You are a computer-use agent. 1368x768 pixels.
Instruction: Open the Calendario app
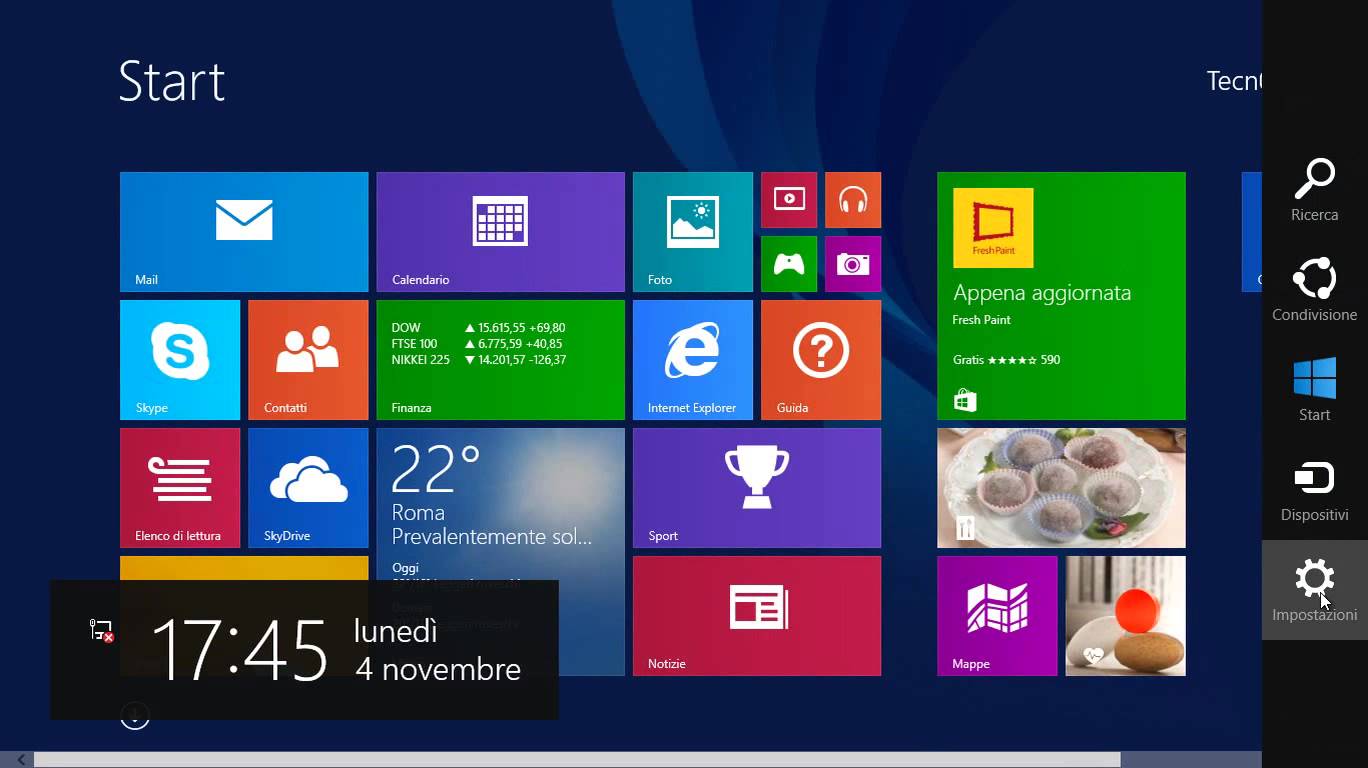500,231
